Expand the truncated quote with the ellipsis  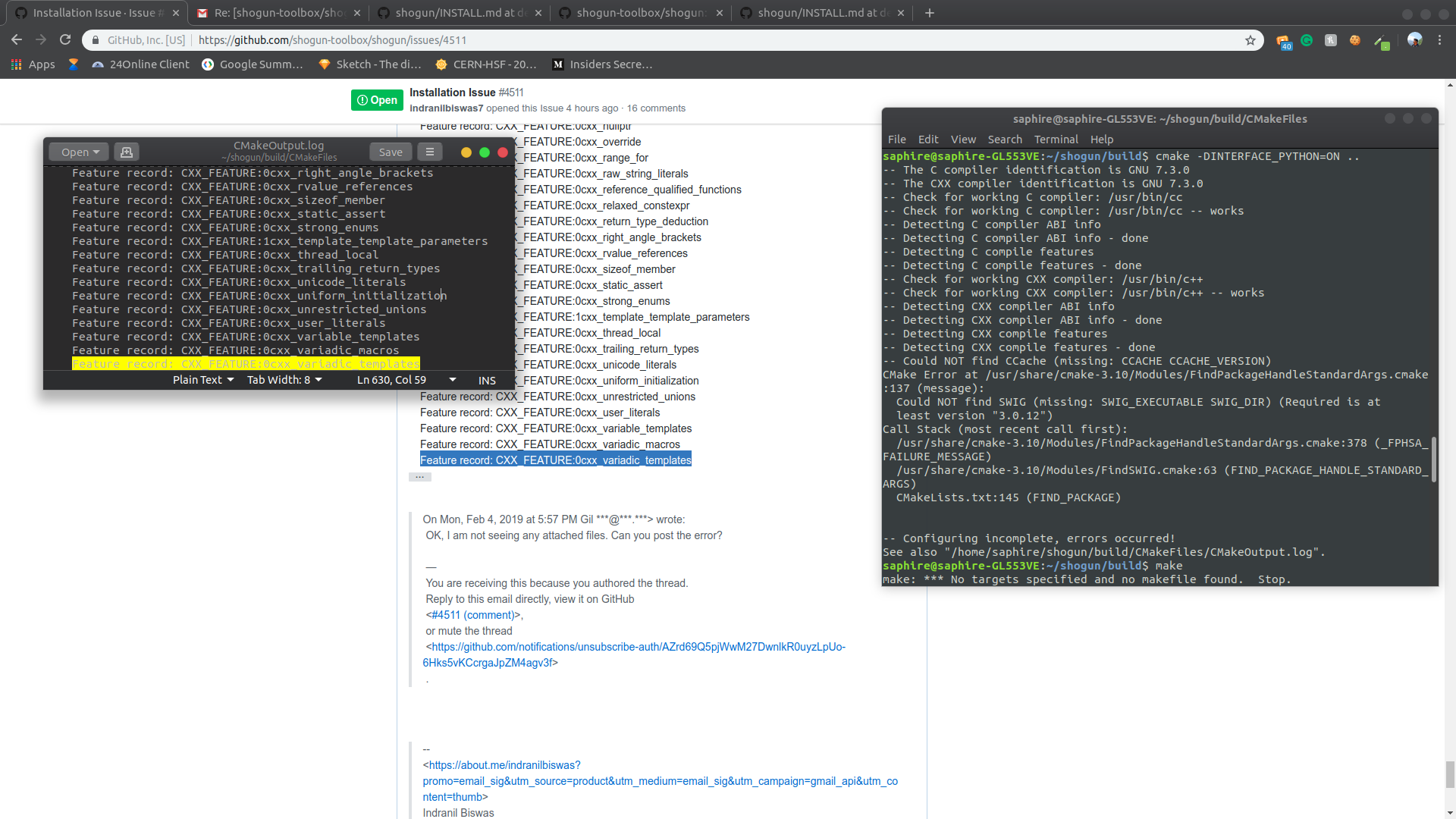420,476
